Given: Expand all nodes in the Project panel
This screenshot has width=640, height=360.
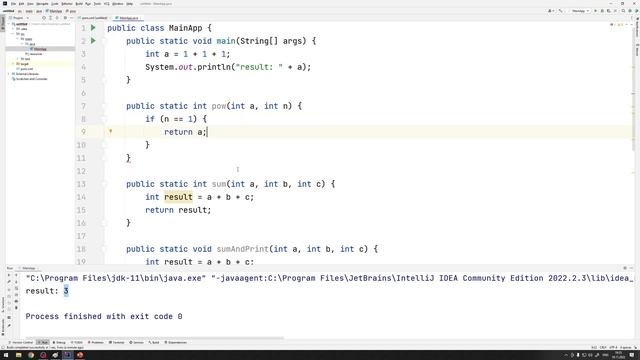Looking at the screenshot, I should (x=50, y=18).
